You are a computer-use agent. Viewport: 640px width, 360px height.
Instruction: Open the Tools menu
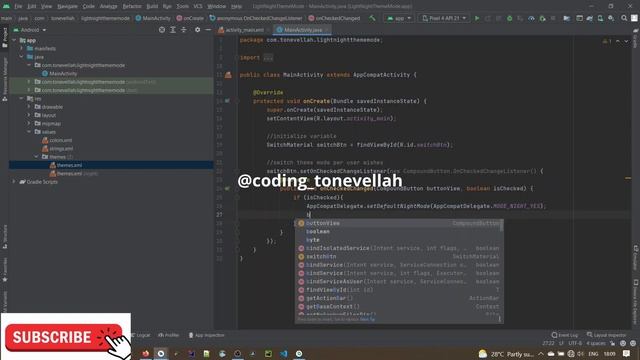[182, 6]
